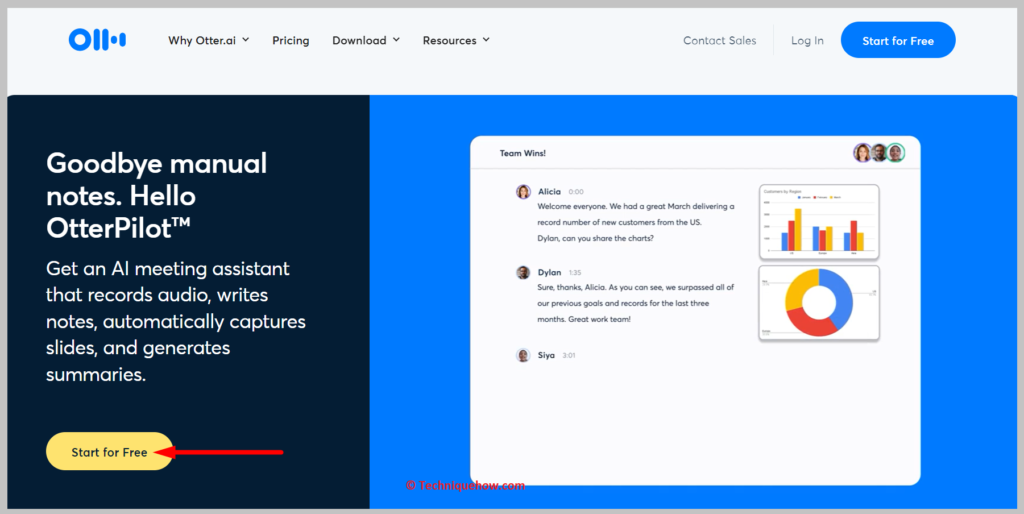Click text 'months. Great work team!'
The width and height of the screenshot is (1024, 514).
[x=584, y=319]
